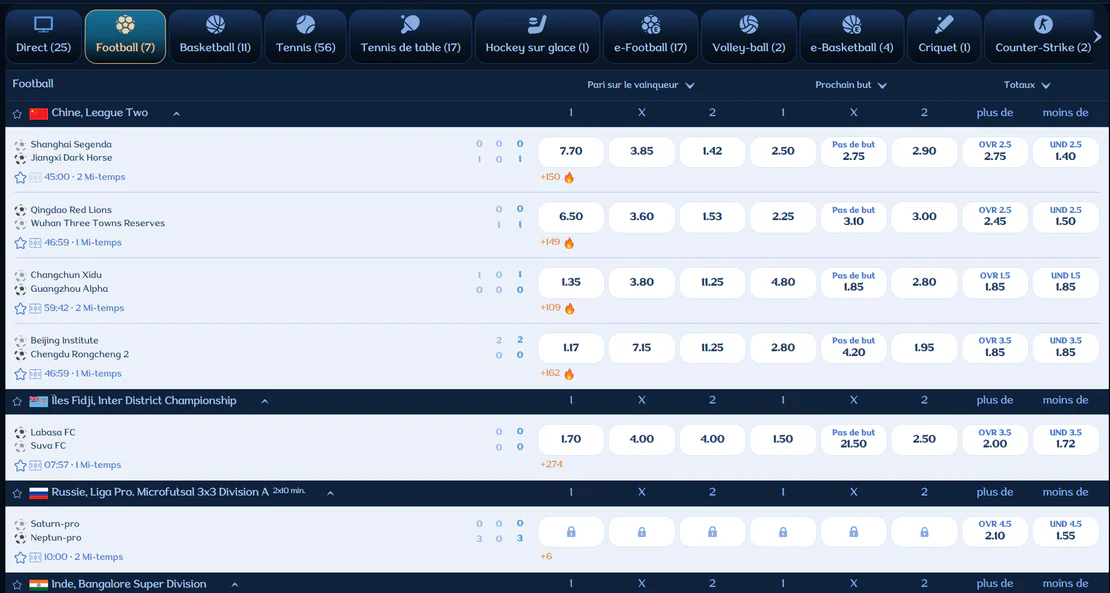Image resolution: width=1110 pixels, height=593 pixels.
Task: Click the Shanghai Segenda team ball icon
Action: click(20, 144)
